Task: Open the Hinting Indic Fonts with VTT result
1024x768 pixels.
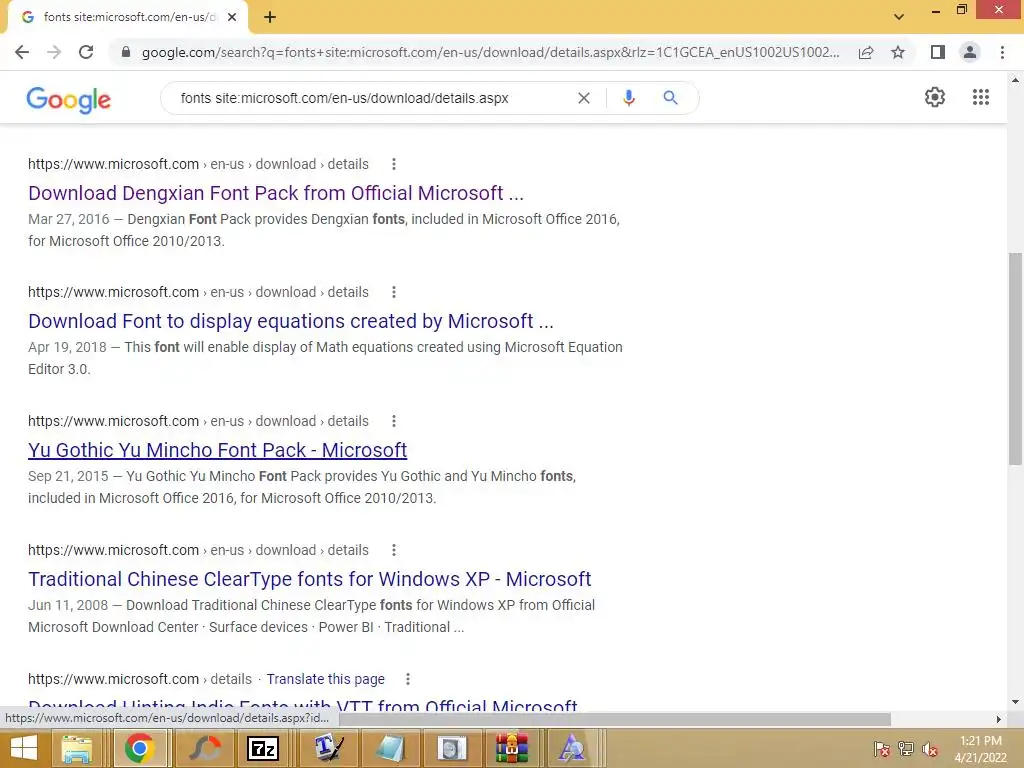Action: (x=303, y=705)
